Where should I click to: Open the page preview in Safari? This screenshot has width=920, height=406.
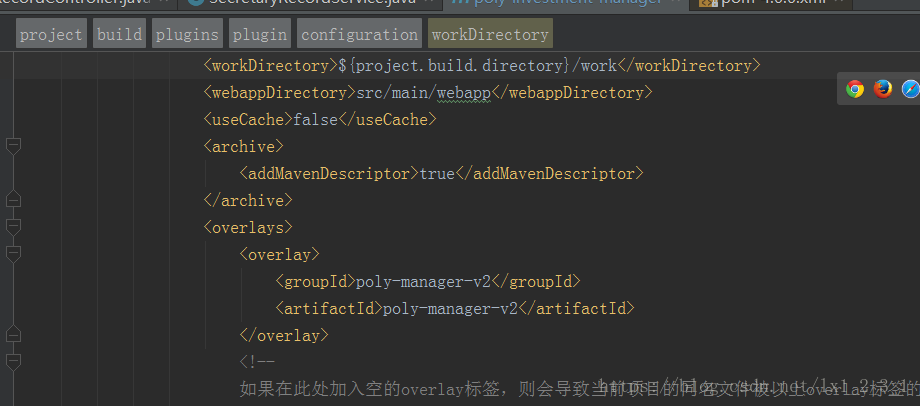click(x=911, y=89)
